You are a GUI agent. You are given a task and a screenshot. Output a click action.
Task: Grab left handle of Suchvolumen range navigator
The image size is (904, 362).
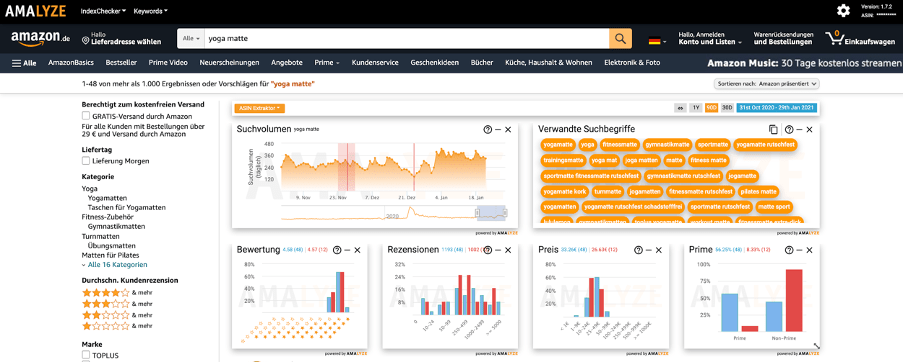(477, 213)
